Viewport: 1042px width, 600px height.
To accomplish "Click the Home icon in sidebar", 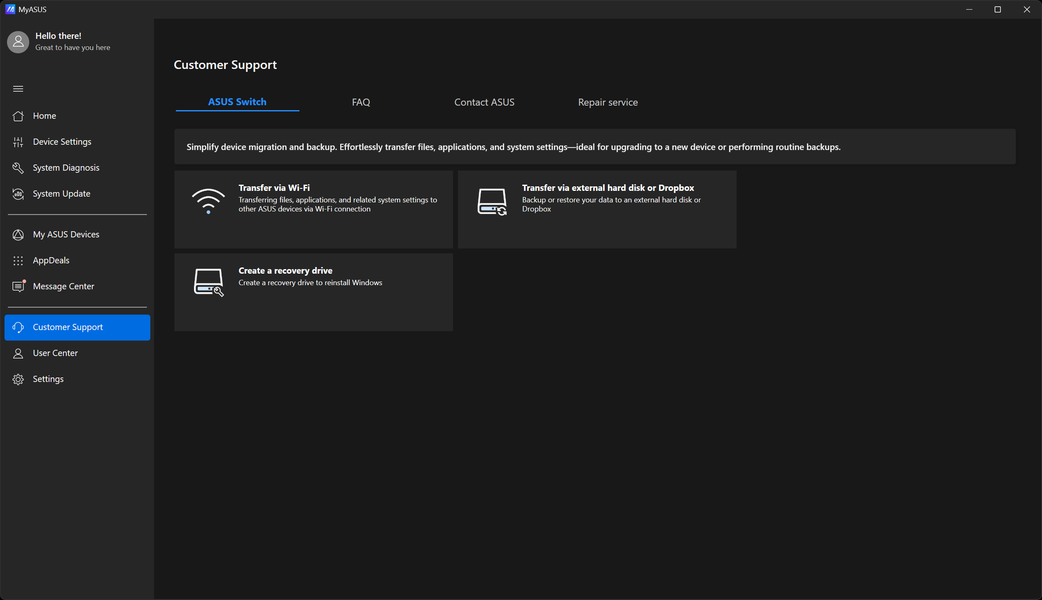I will (x=18, y=116).
